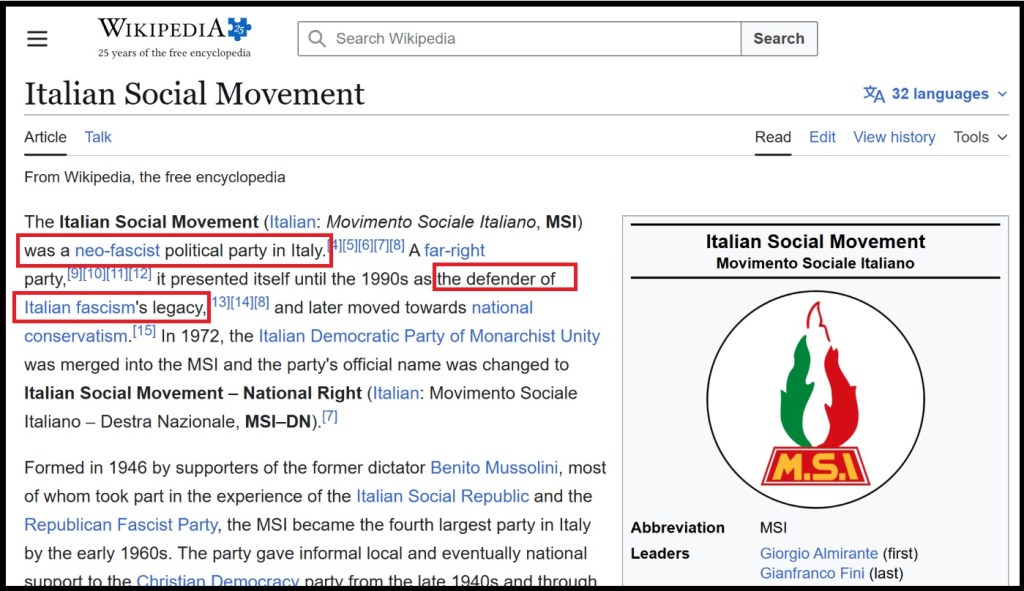Click the Gianfranco Fini link
Image resolution: width=1024 pixels, height=591 pixels.
(810, 573)
